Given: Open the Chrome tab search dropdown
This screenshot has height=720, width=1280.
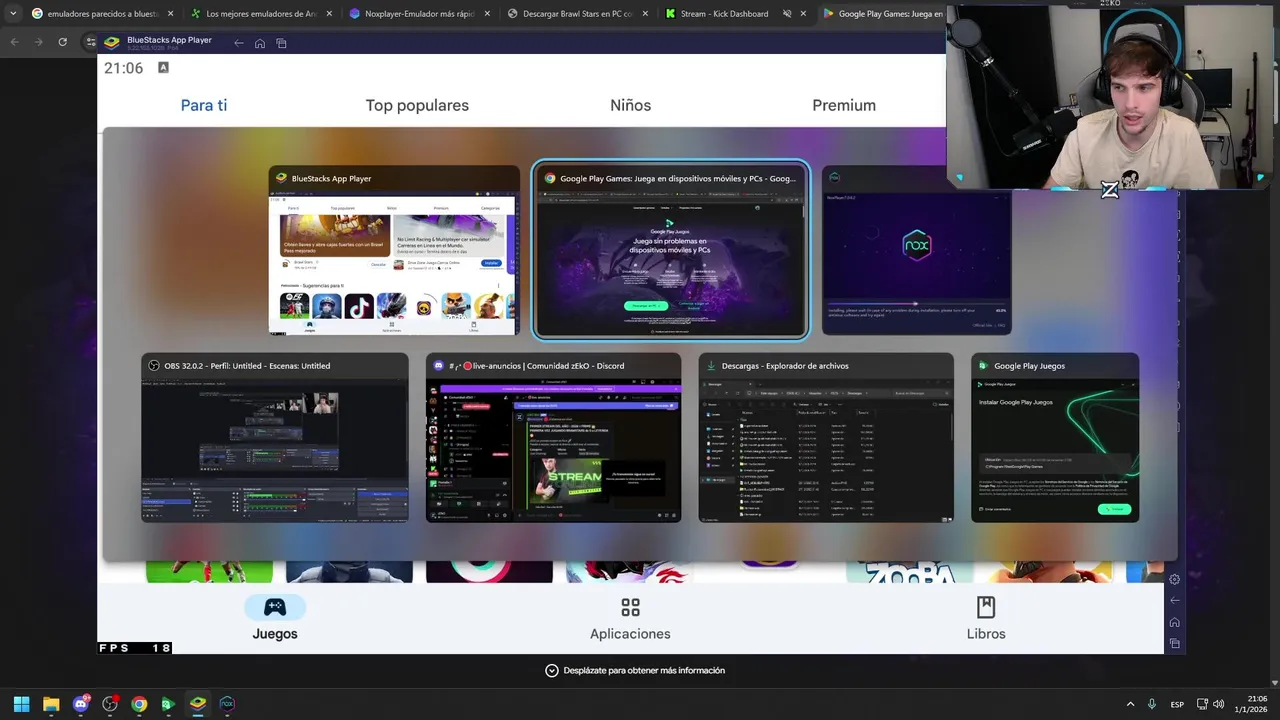Looking at the screenshot, I should (12, 14).
